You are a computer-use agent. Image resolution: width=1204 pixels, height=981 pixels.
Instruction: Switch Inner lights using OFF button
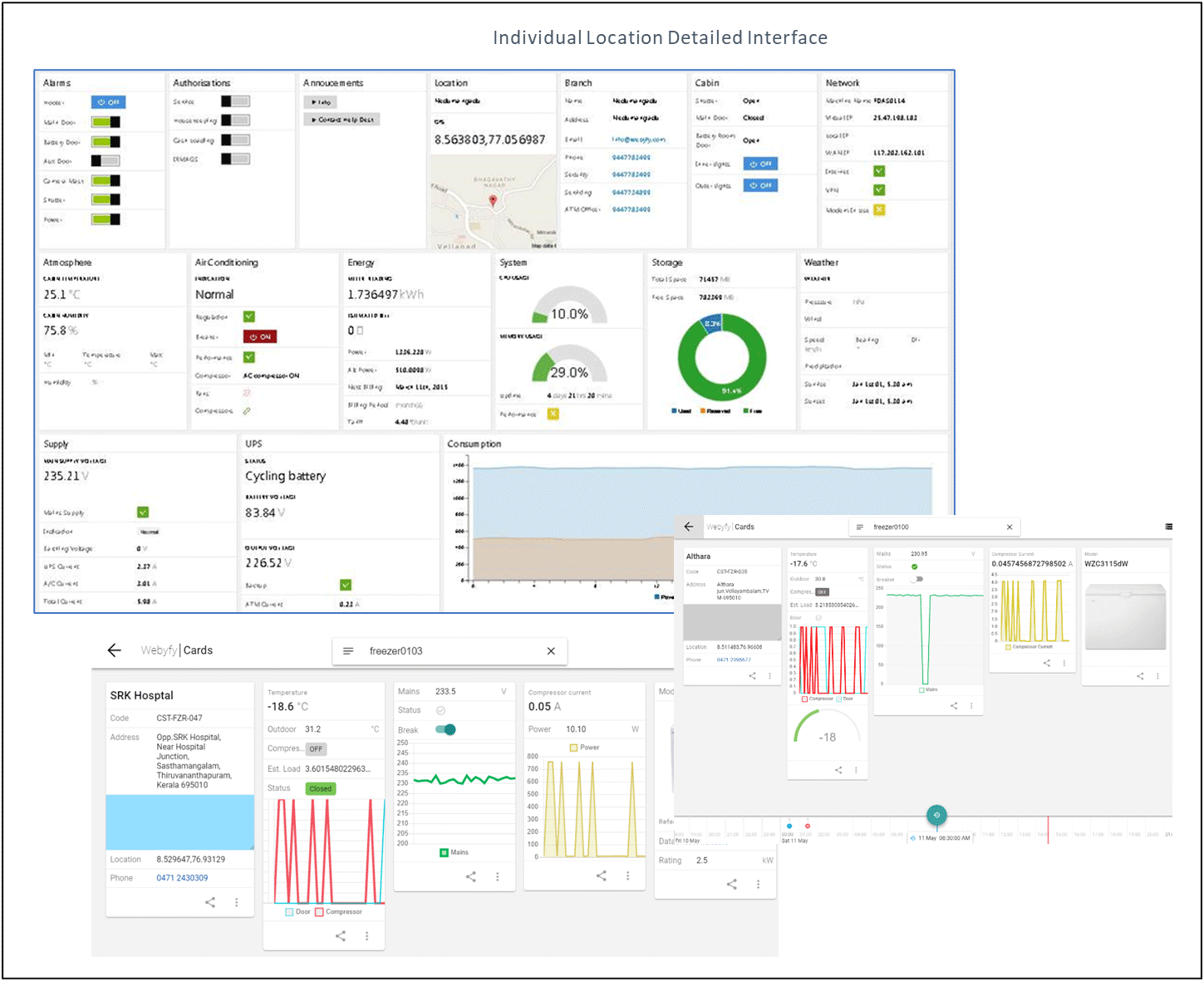pyautogui.click(x=760, y=164)
